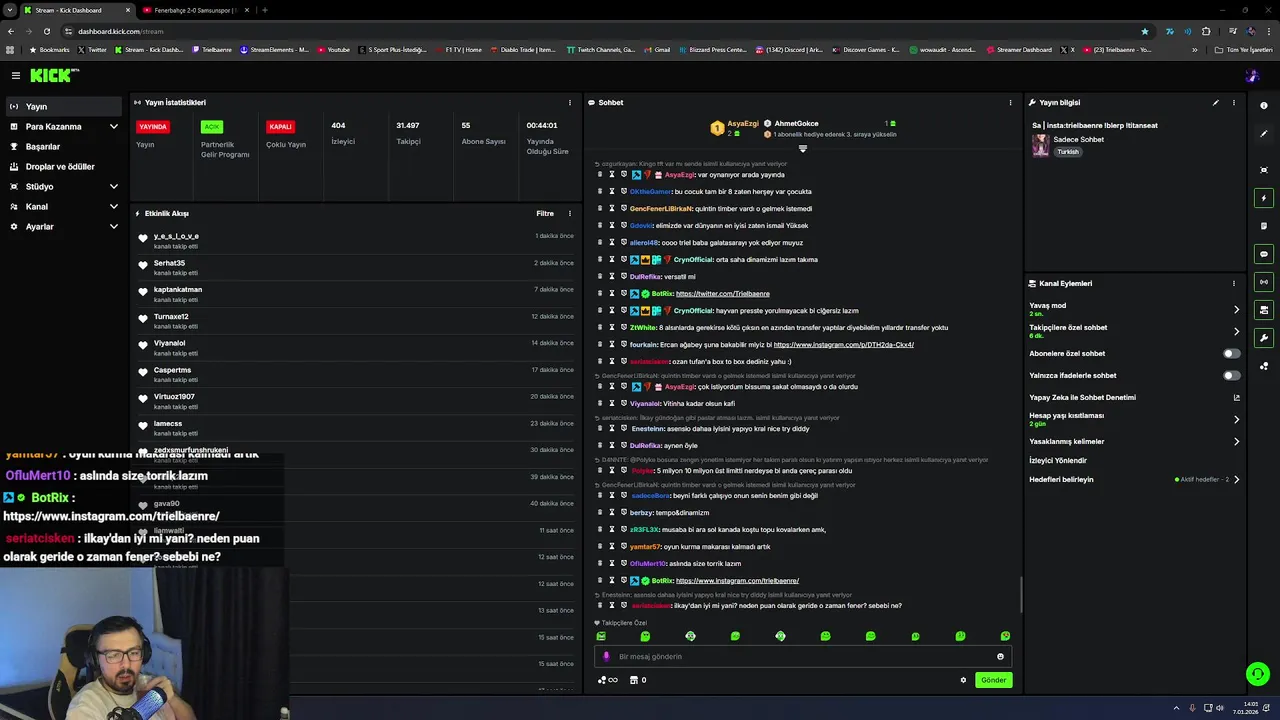This screenshot has width=1280, height=720.
Task: Edit stream info with pencil icon in Yayın bilgisi
Action: point(1216,102)
